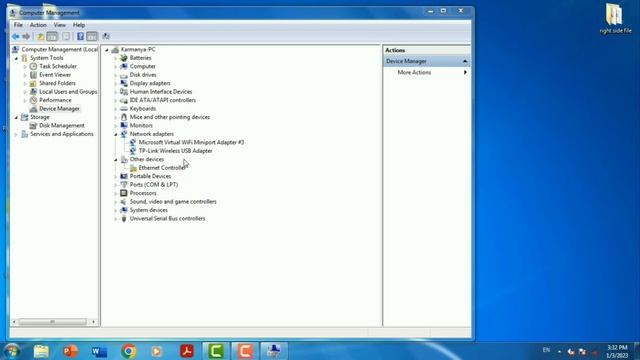Expand Services and Applications node arrow
Image resolution: width=640 pixels, height=360 pixels.
pyautogui.click(x=16, y=134)
